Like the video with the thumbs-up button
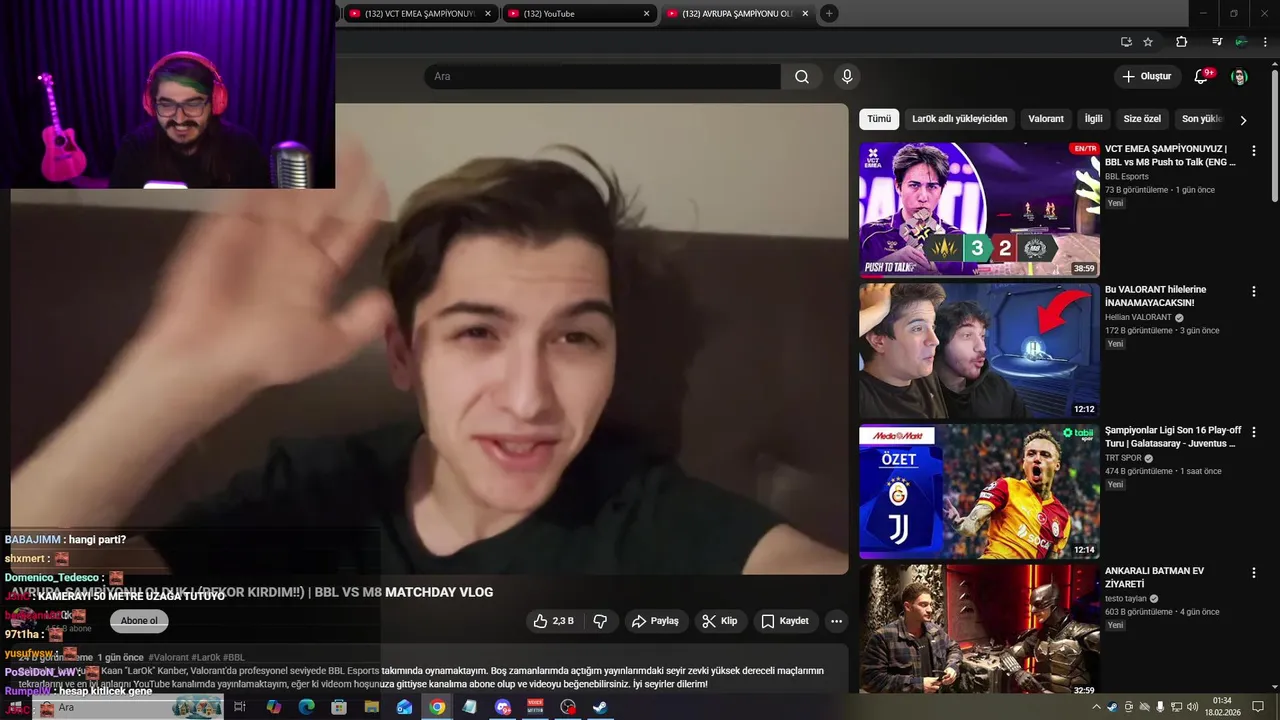The image size is (1280, 720). [x=554, y=621]
